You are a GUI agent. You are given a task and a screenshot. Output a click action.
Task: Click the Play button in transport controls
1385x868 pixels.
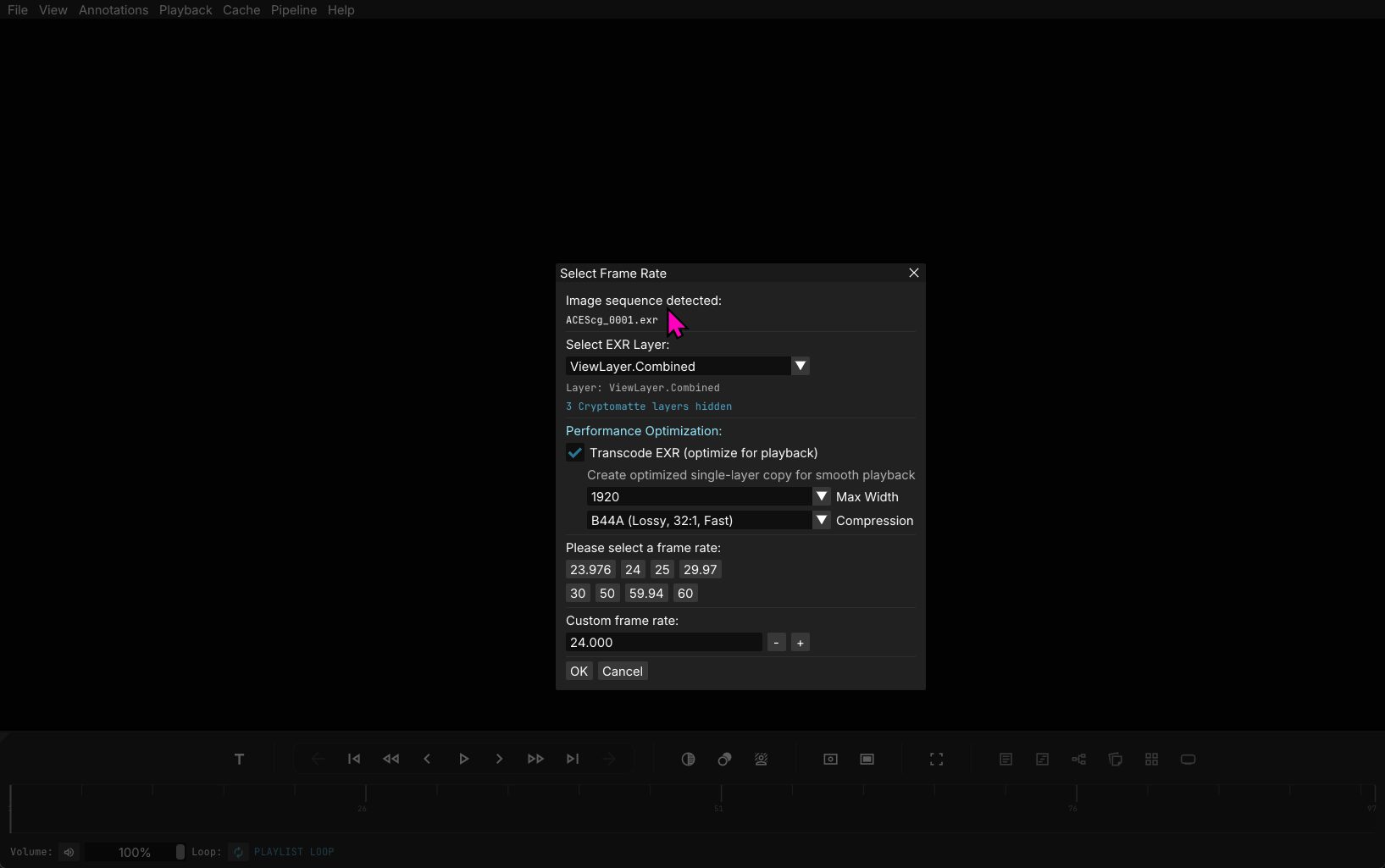pyautogui.click(x=463, y=759)
